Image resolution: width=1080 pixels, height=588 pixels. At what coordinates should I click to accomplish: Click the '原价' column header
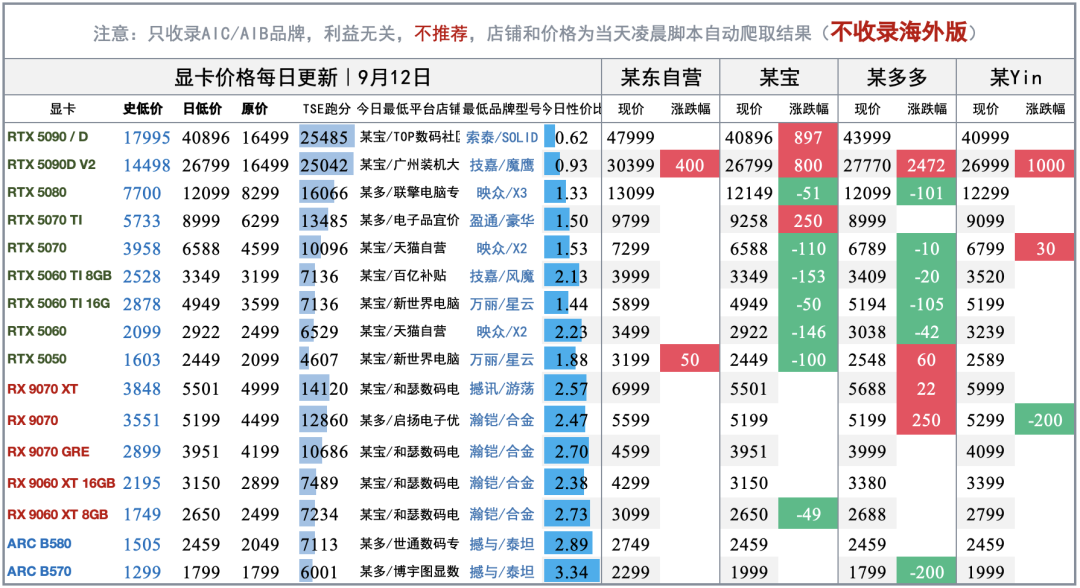254,109
